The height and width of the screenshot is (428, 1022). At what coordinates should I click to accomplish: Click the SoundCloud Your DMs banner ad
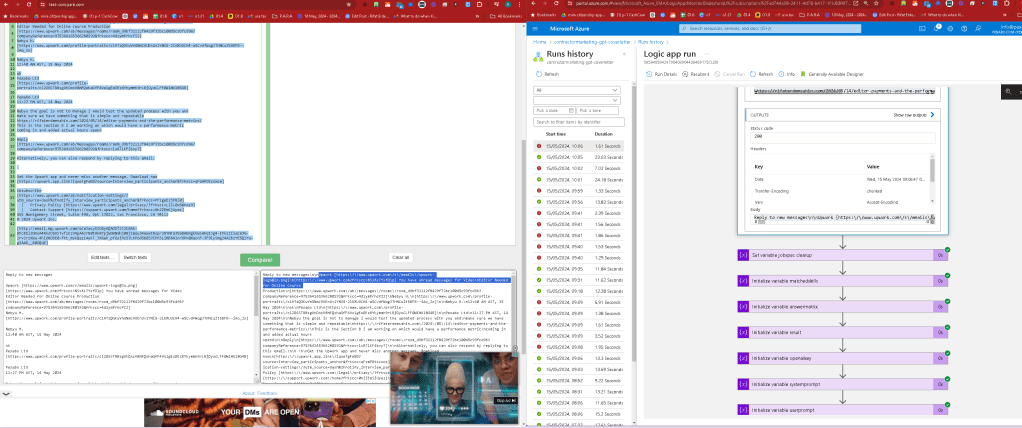260,412
